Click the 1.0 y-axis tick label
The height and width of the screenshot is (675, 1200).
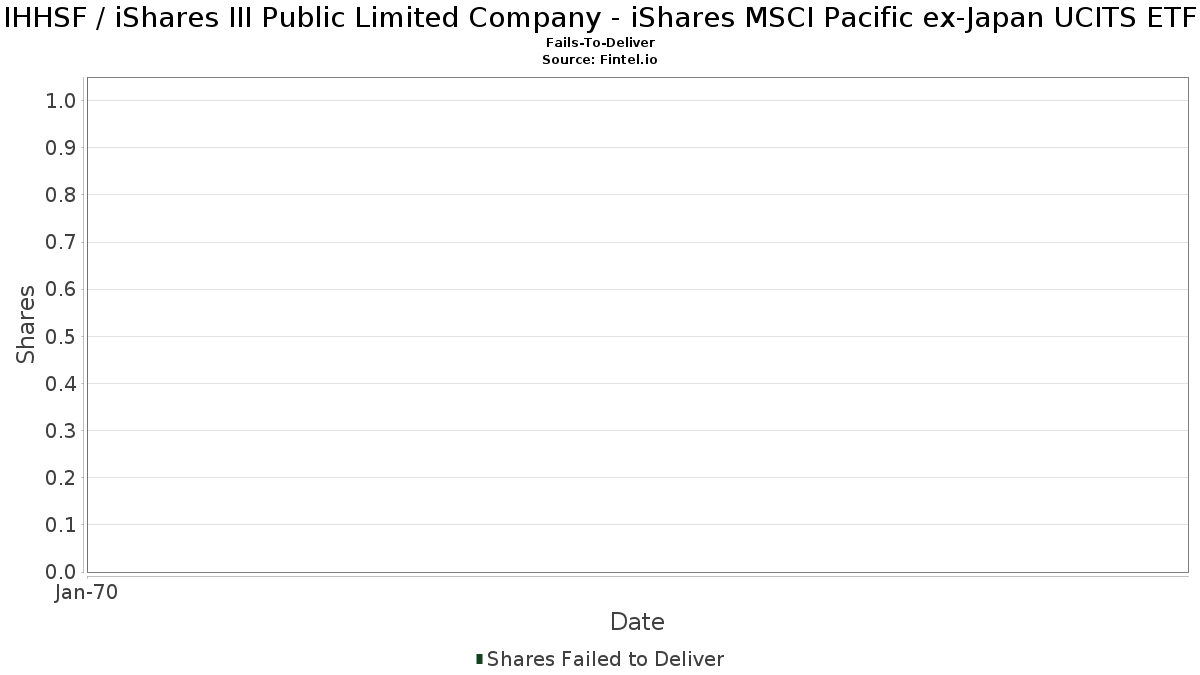61,101
